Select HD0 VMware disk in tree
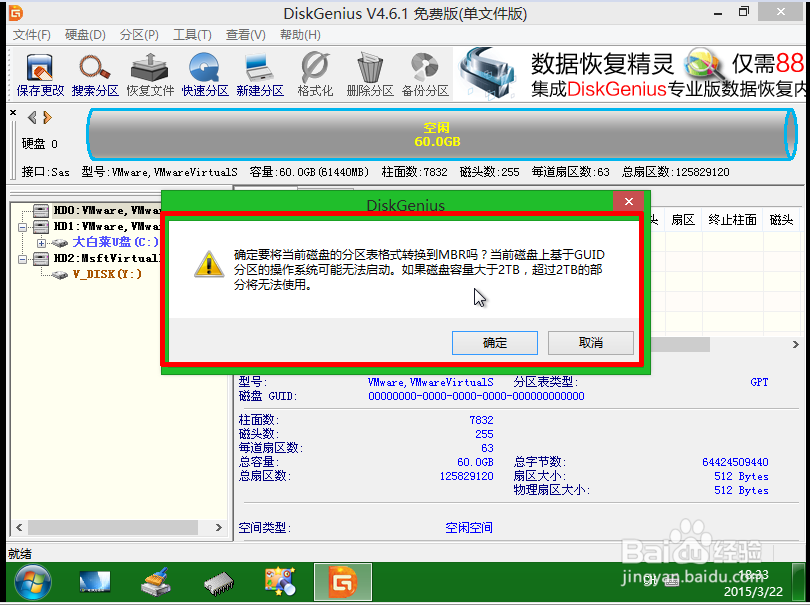This screenshot has height=605, width=810. click(x=106, y=210)
